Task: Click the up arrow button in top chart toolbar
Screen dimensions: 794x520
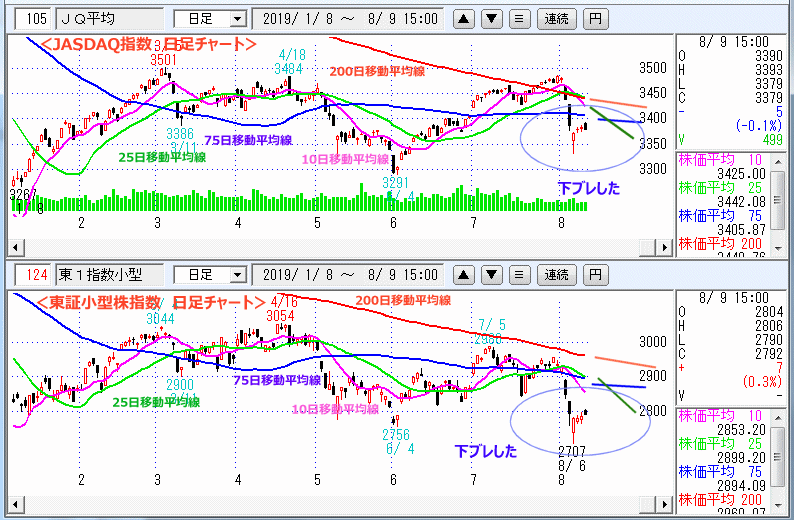Action: [464, 19]
